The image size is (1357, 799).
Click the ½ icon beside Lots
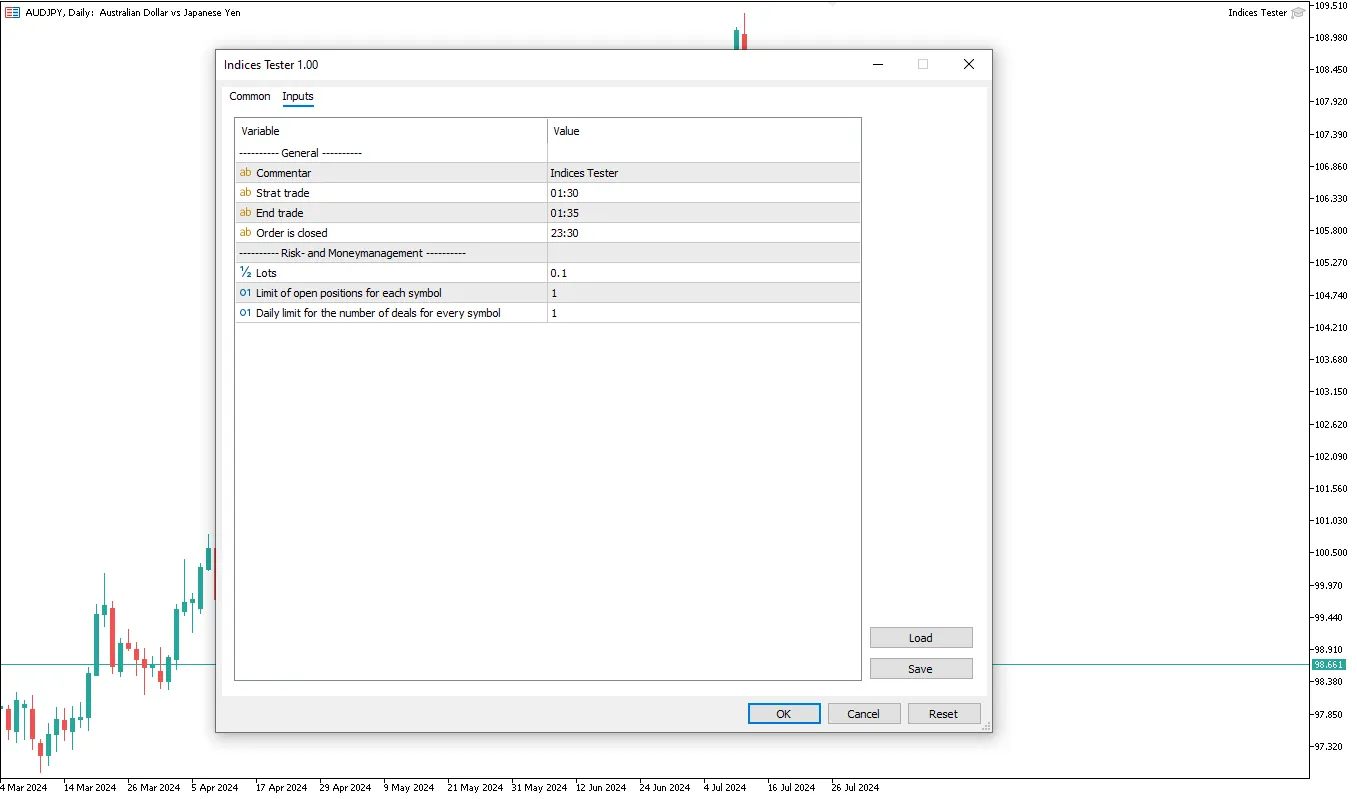pyautogui.click(x=245, y=273)
